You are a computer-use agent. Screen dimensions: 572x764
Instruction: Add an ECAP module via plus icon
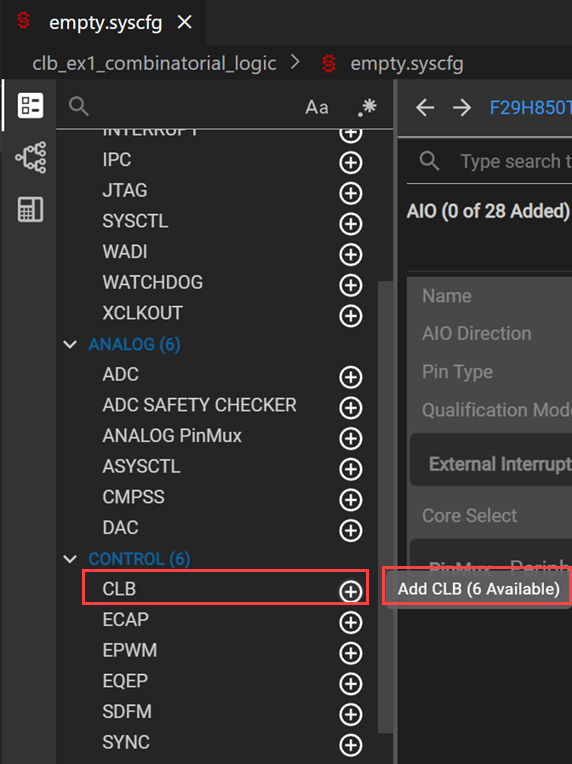[x=350, y=623]
